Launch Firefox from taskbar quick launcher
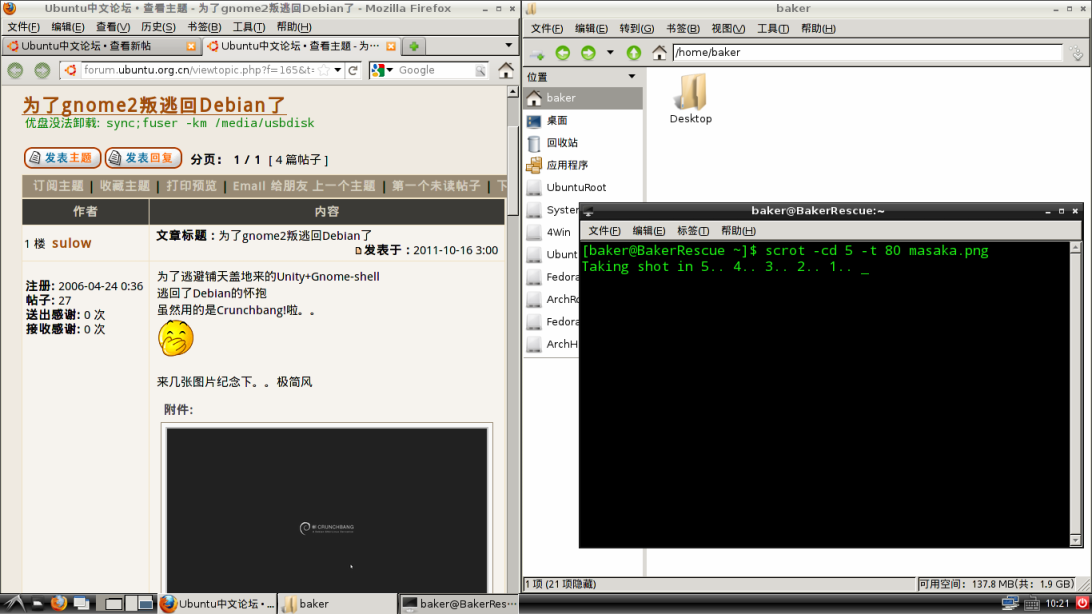The width and height of the screenshot is (1092, 614). pos(58,604)
